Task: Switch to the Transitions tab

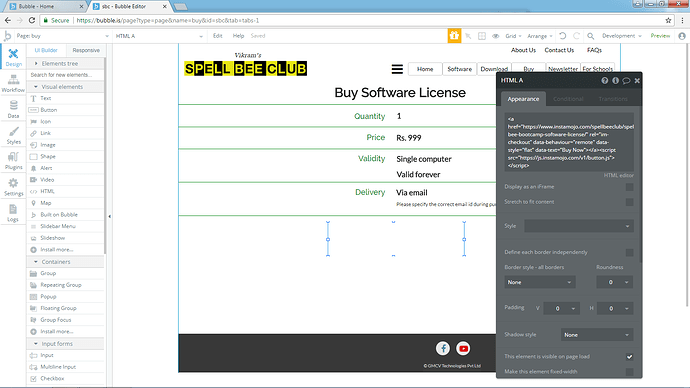Action: pyautogui.click(x=613, y=99)
